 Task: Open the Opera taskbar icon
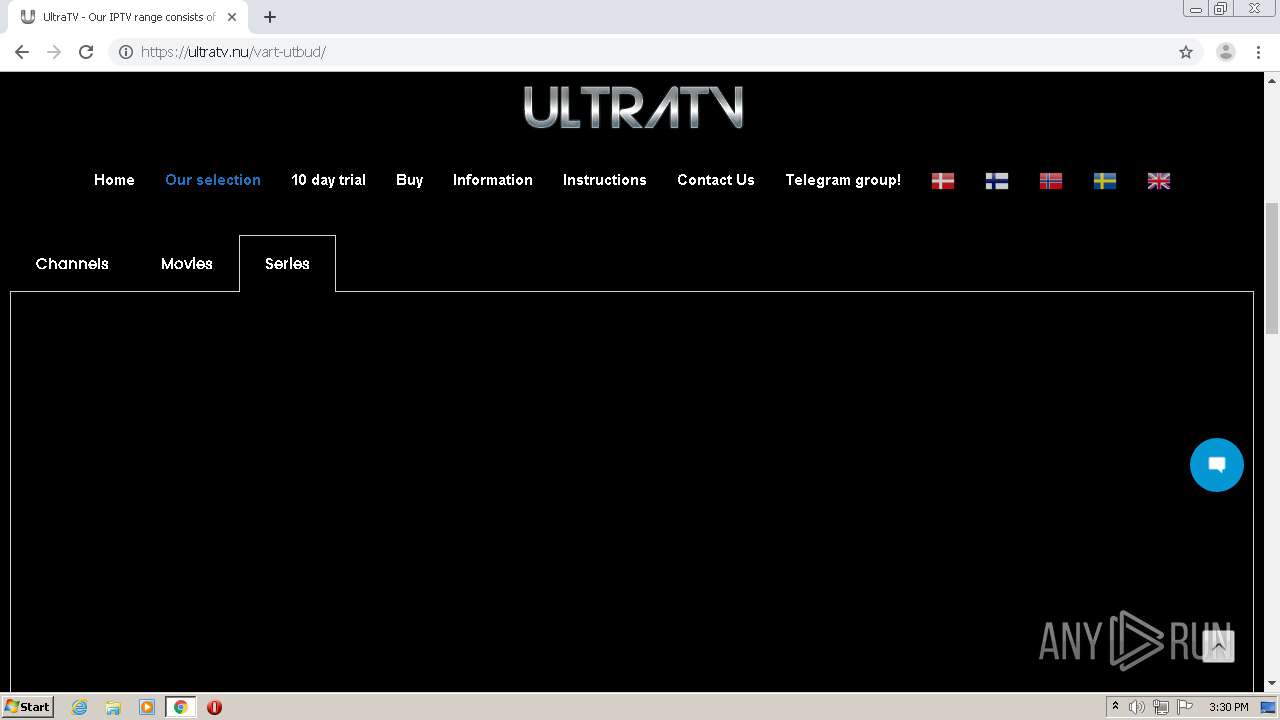214,707
